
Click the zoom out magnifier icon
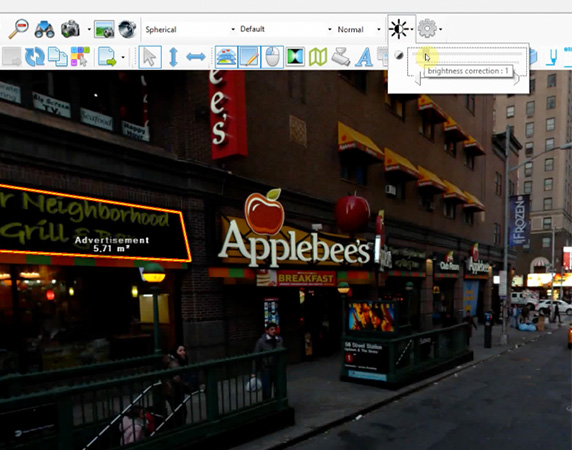(19, 29)
